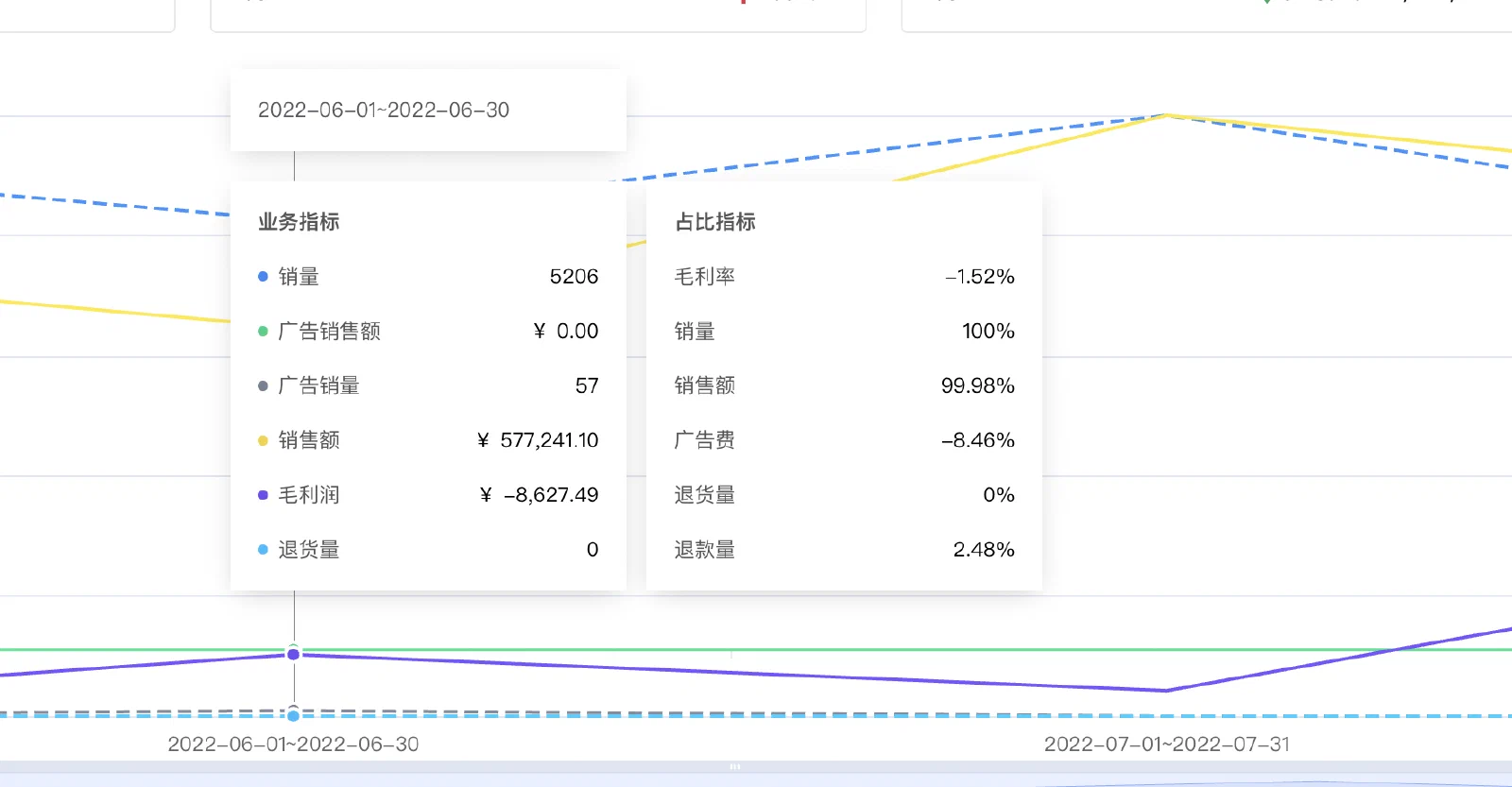Screen dimensions: 1512x787
Task: Click the light-blue data point at the chart bottom
Action: tap(294, 715)
